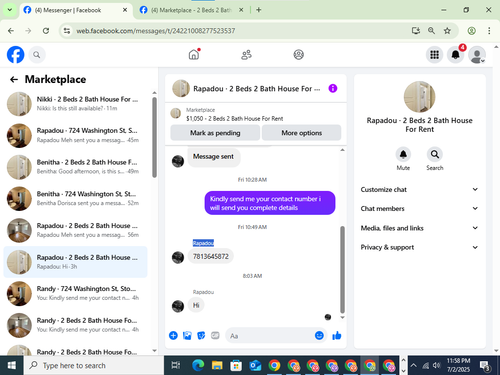Screen dimensions: 500x375
Task: Click the chat messages scrollbar thumb
Action: [342, 269]
